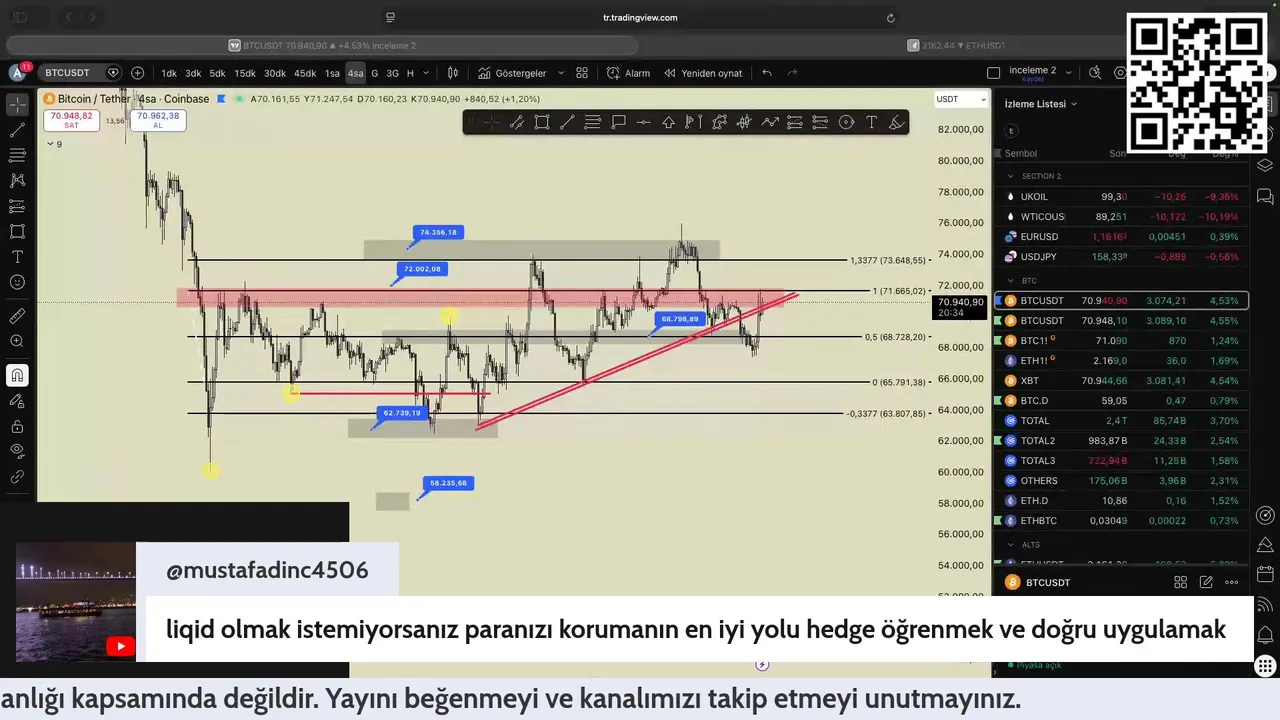Select the trend line tool in left sidebar
Image resolution: width=1280 pixels, height=720 pixels.
(17, 130)
